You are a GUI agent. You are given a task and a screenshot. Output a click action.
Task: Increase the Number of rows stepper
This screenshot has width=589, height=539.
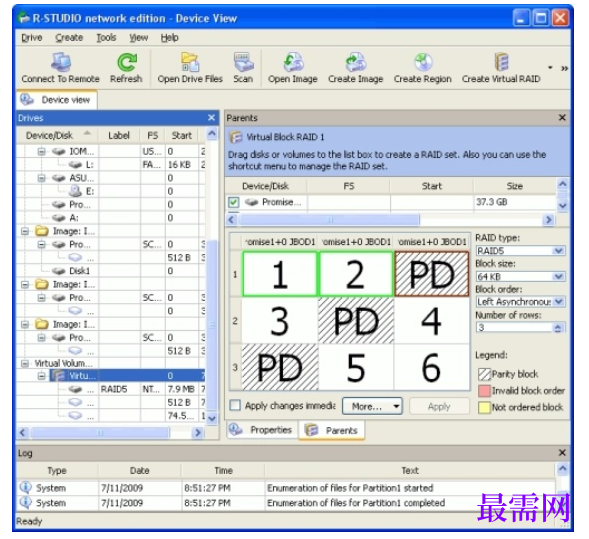[558, 326]
